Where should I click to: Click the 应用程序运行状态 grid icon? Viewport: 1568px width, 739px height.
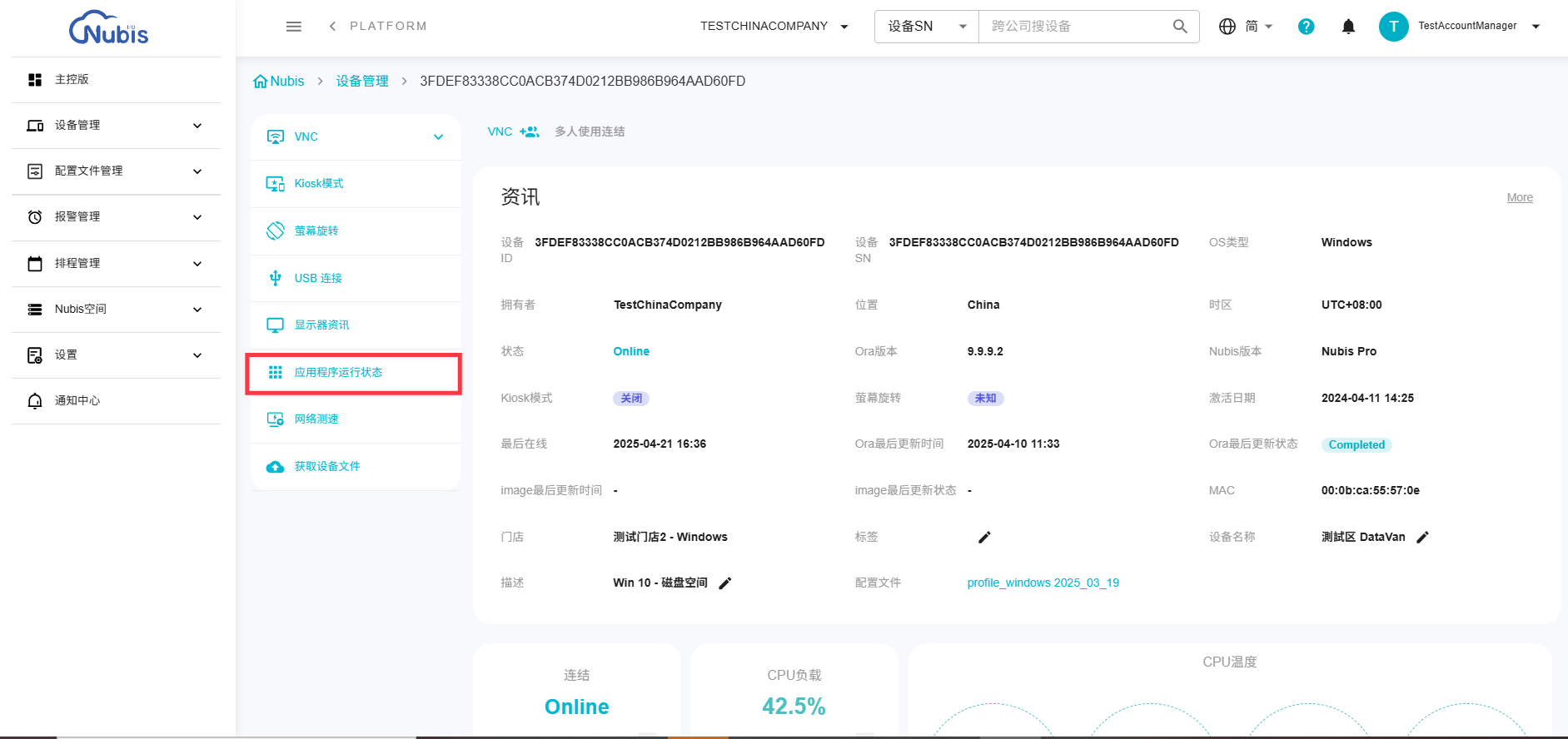[276, 372]
